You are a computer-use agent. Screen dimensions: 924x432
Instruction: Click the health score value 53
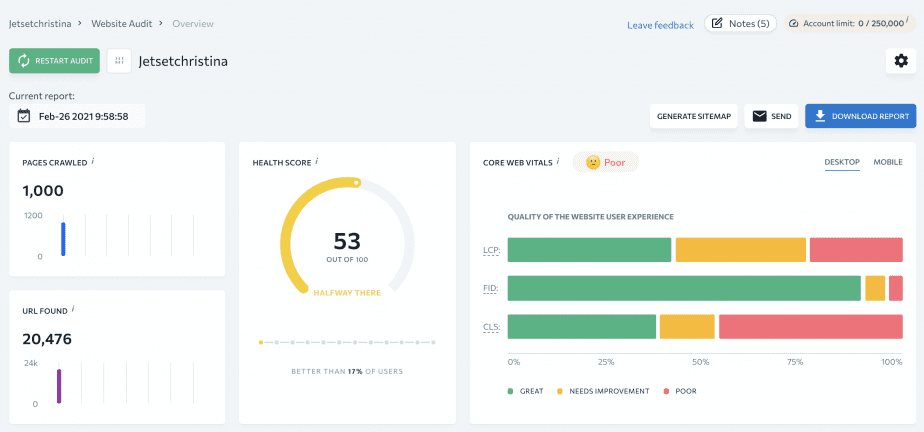347,241
